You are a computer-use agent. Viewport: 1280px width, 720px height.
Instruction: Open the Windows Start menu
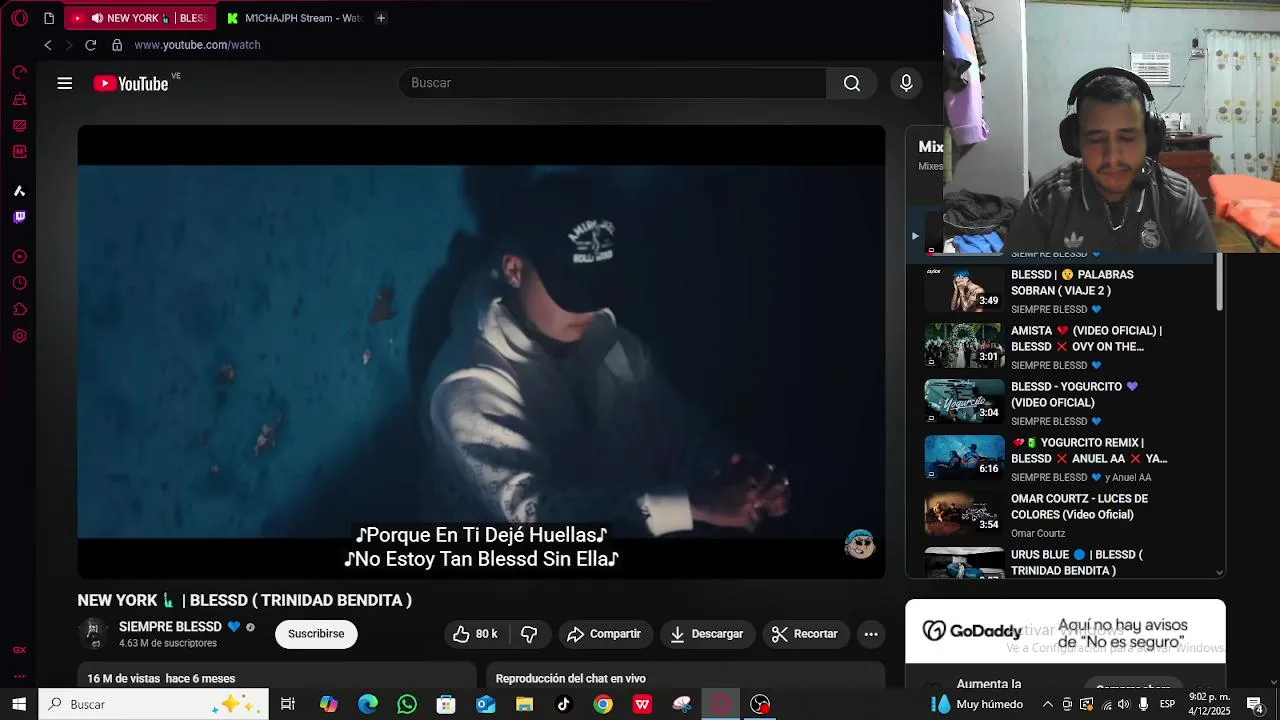pos(19,704)
